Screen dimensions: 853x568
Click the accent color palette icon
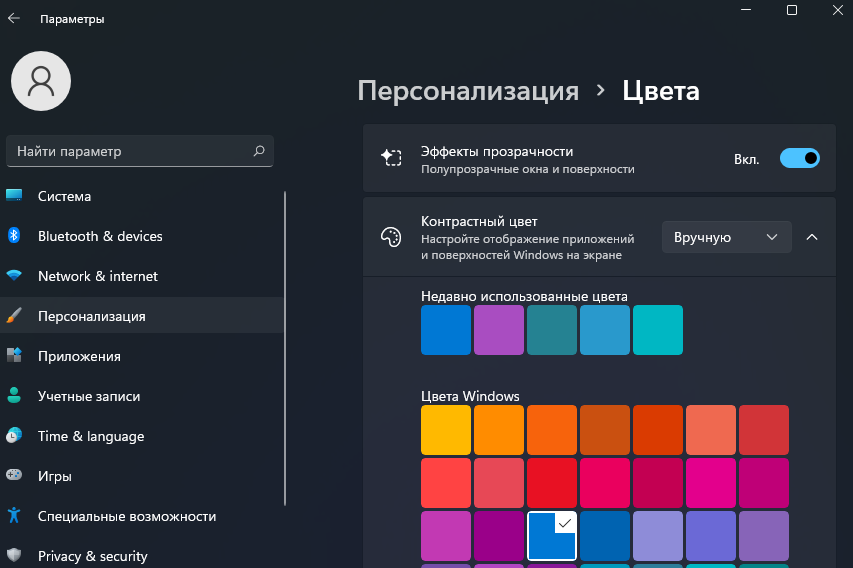coord(391,237)
